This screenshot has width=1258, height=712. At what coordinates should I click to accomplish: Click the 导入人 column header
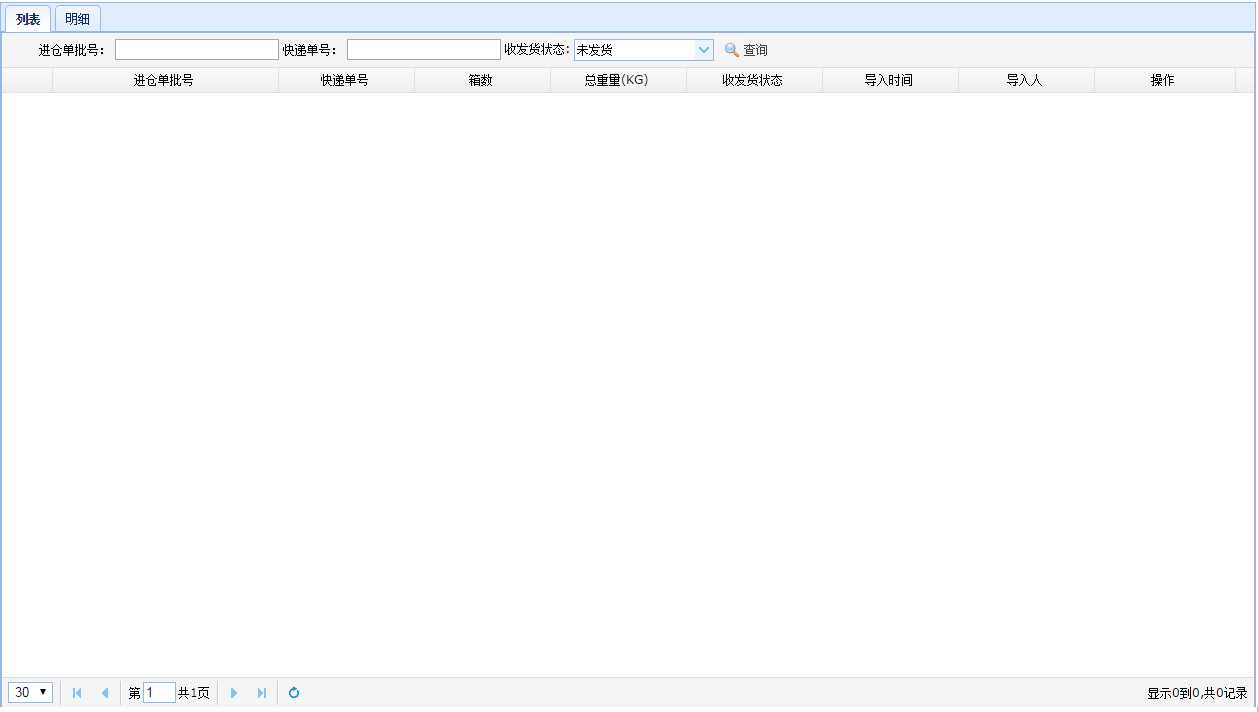(x=1026, y=80)
